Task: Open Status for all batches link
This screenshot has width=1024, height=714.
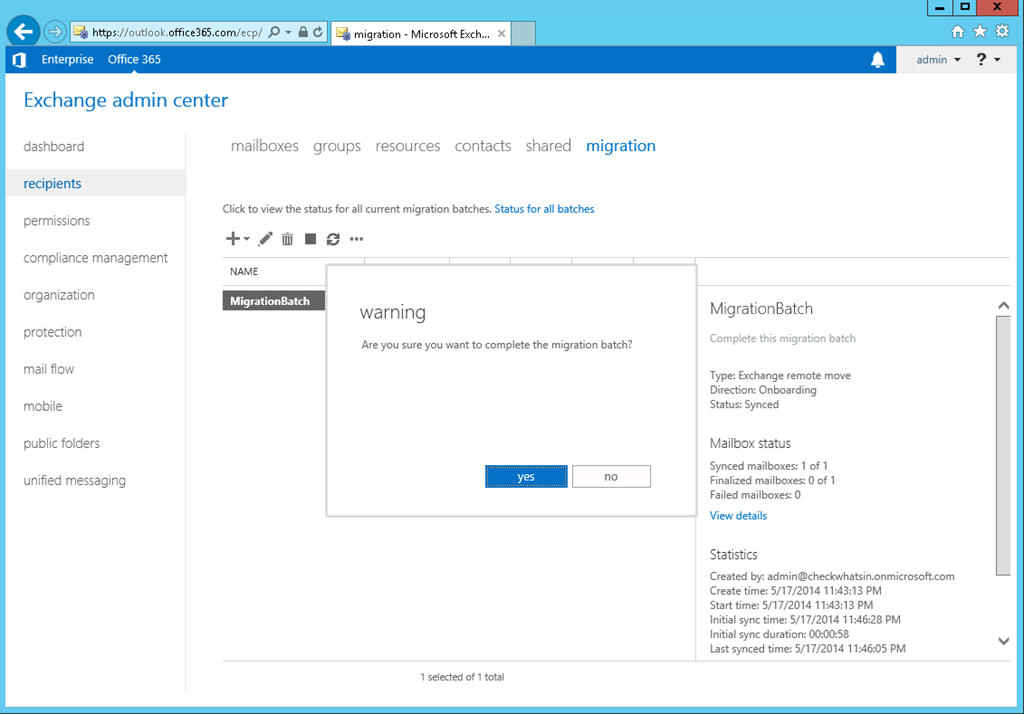Action: point(544,209)
